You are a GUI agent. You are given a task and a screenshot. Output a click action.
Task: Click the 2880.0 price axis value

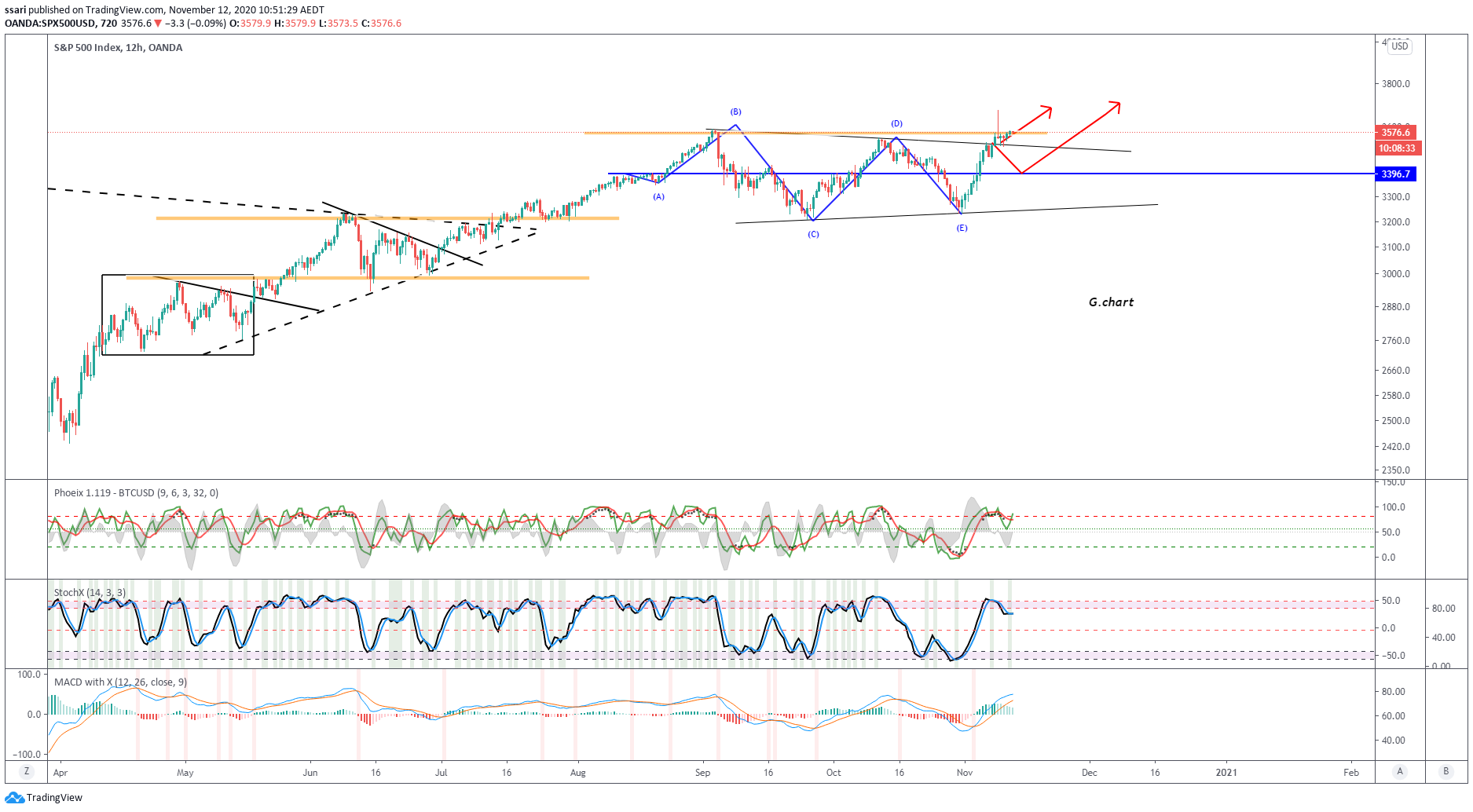click(x=1396, y=307)
